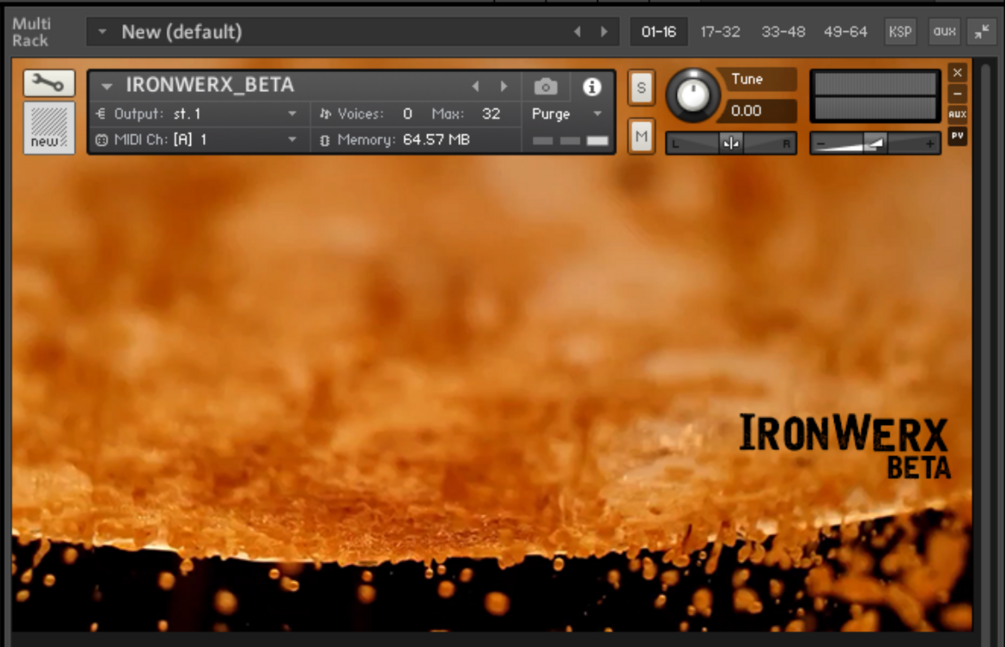Open the Purge dropdown menu

567,114
